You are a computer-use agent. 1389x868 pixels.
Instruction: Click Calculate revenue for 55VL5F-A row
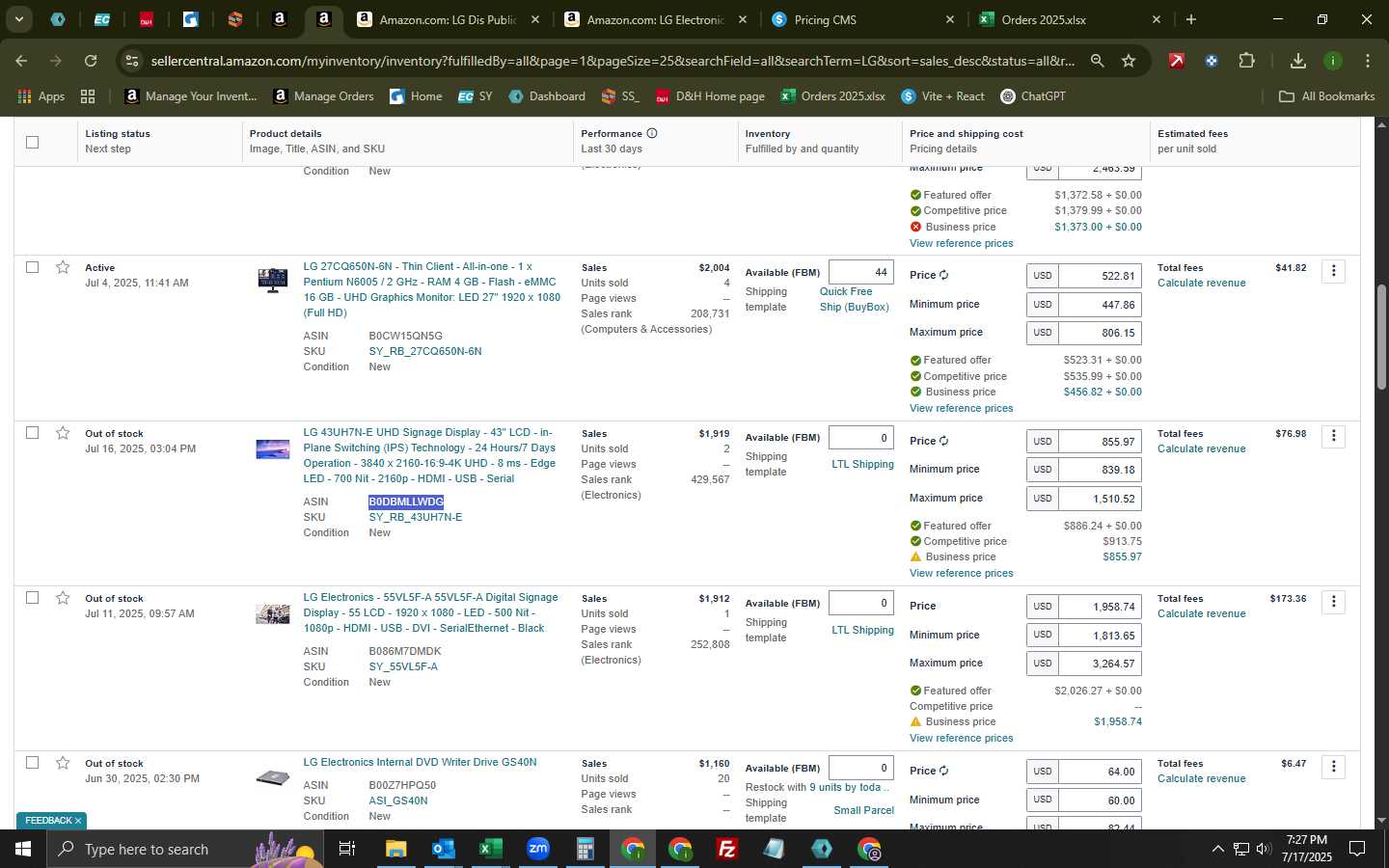[1201, 613]
